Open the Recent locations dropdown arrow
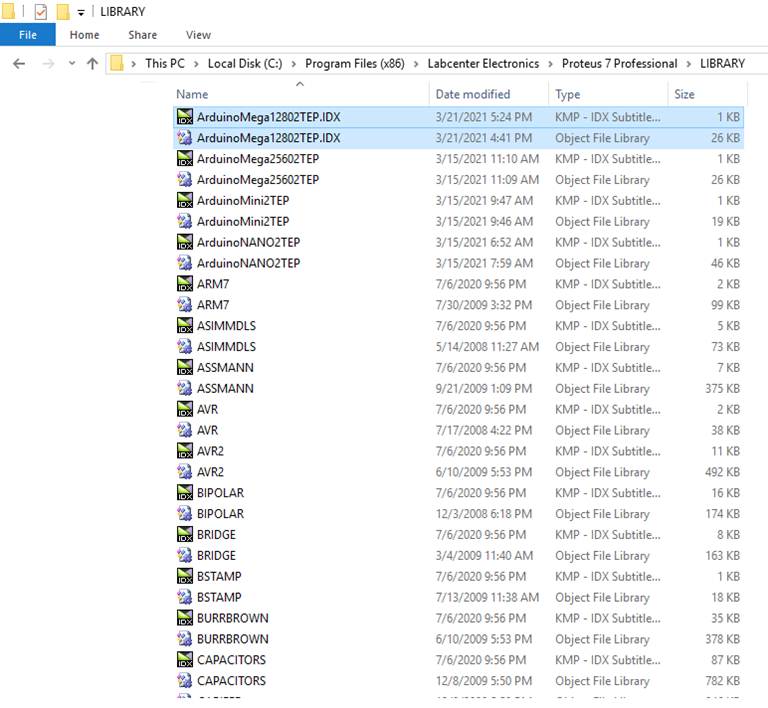 (x=70, y=63)
